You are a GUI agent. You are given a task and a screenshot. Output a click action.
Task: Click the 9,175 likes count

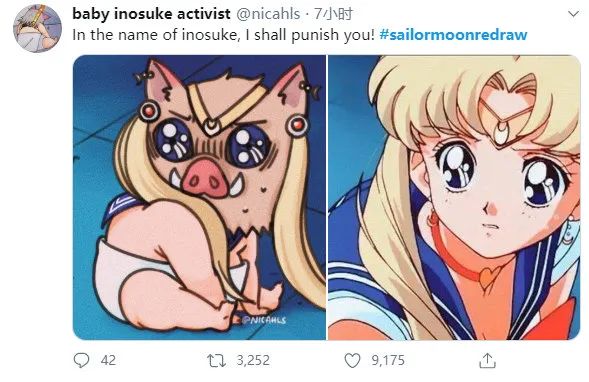[x=388, y=361]
